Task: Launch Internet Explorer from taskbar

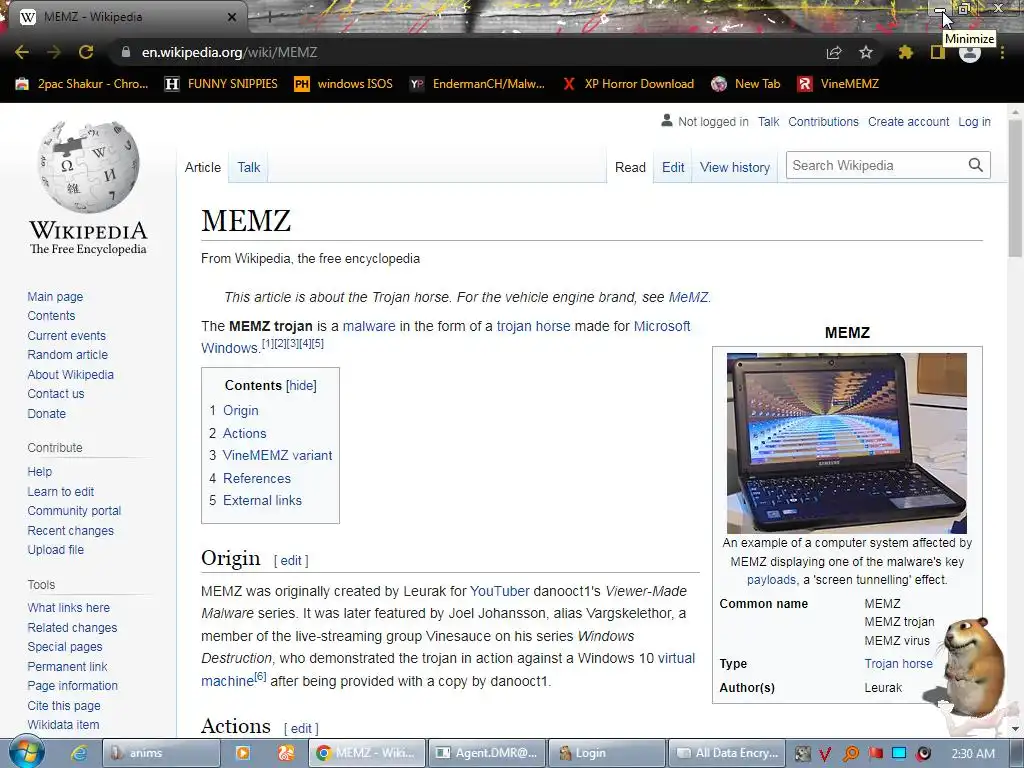Action: 79,754
